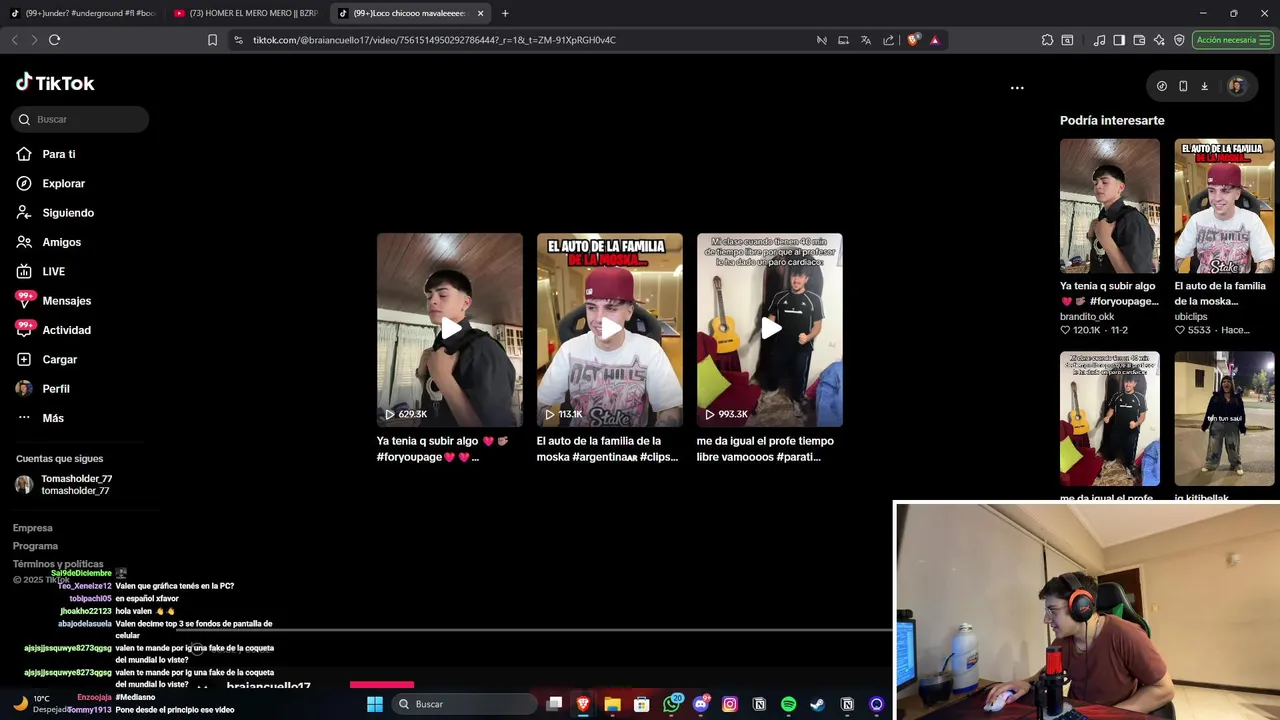The width and height of the screenshot is (1280, 720).
Task: Play the "me da igual el profe" center video
Action: (770, 329)
